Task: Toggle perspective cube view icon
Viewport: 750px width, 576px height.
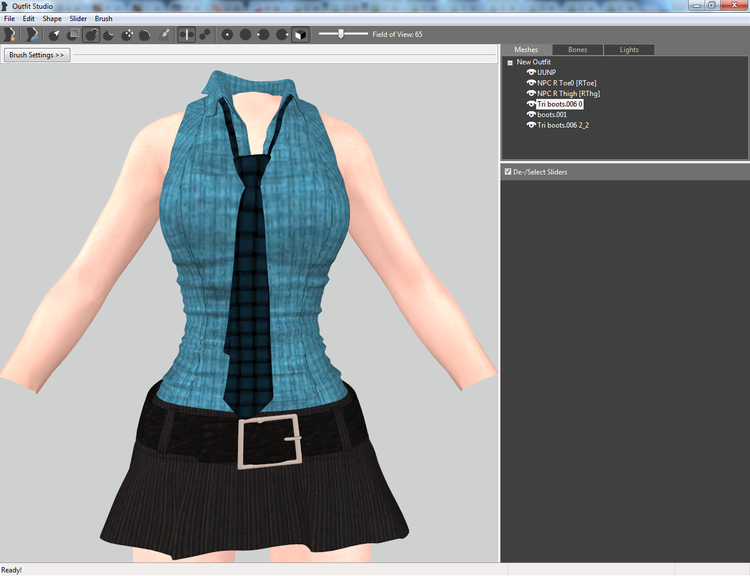Action: [300, 34]
